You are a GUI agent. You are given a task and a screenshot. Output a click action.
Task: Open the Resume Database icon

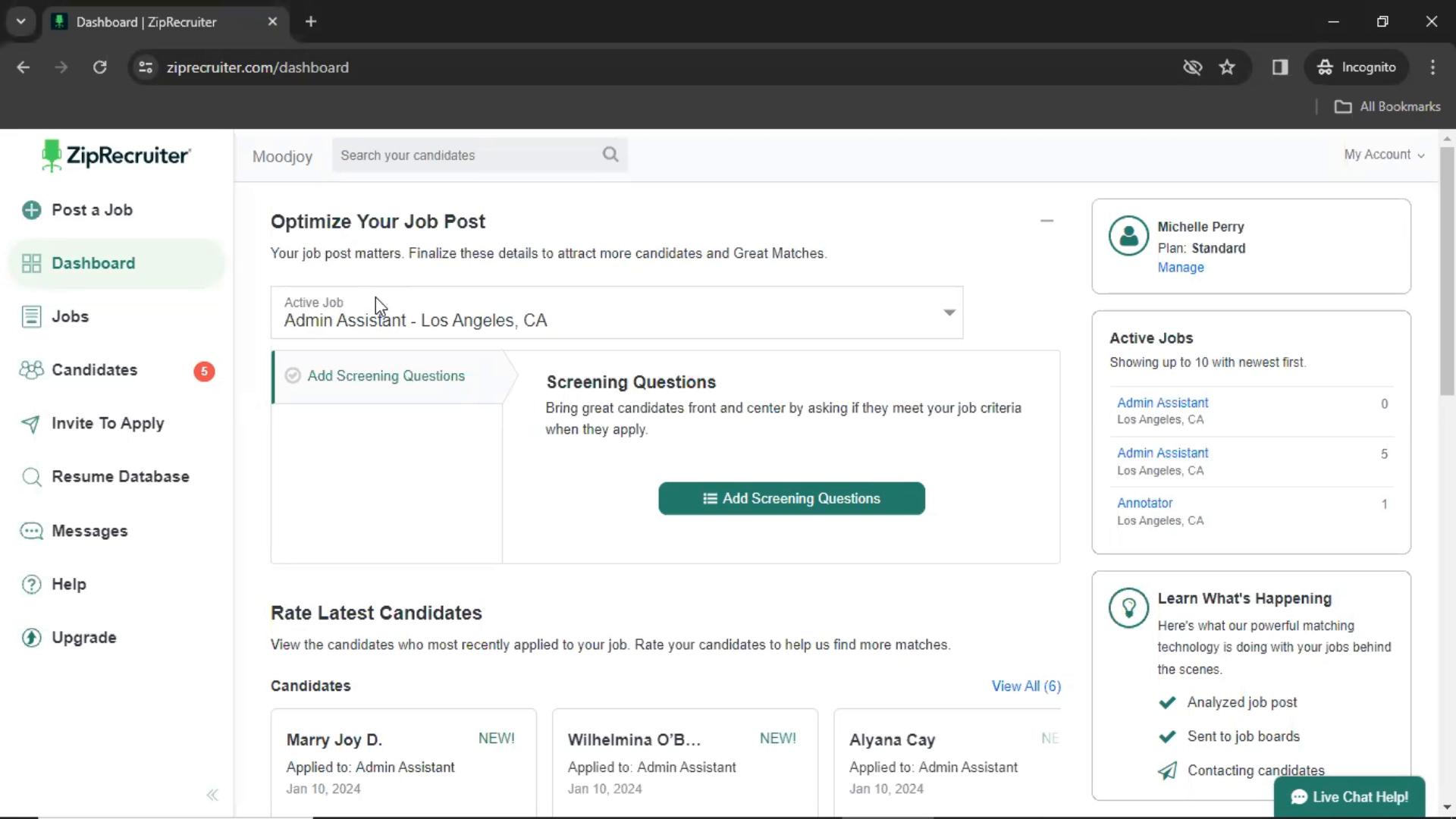click(x=30, y=477)
